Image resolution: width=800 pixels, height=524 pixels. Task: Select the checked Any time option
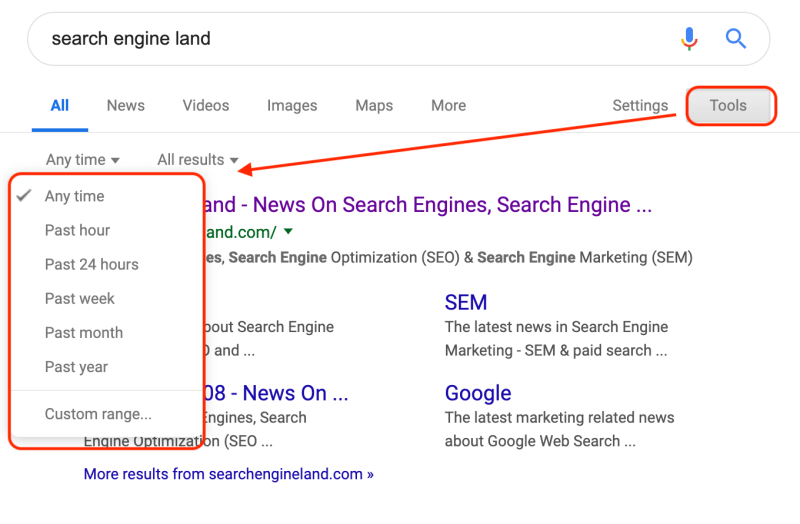pyautogui.click(x=74, y=197)
